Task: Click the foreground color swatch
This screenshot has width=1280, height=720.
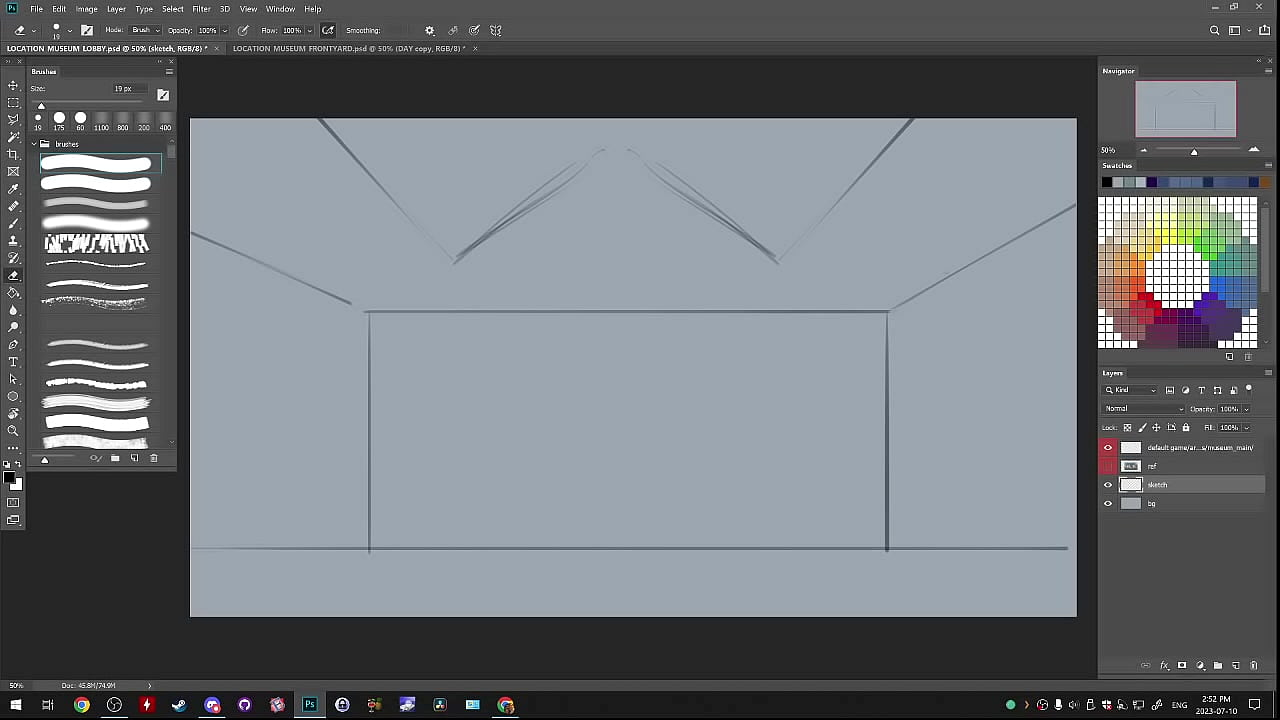Action: [x=10, y=479]
